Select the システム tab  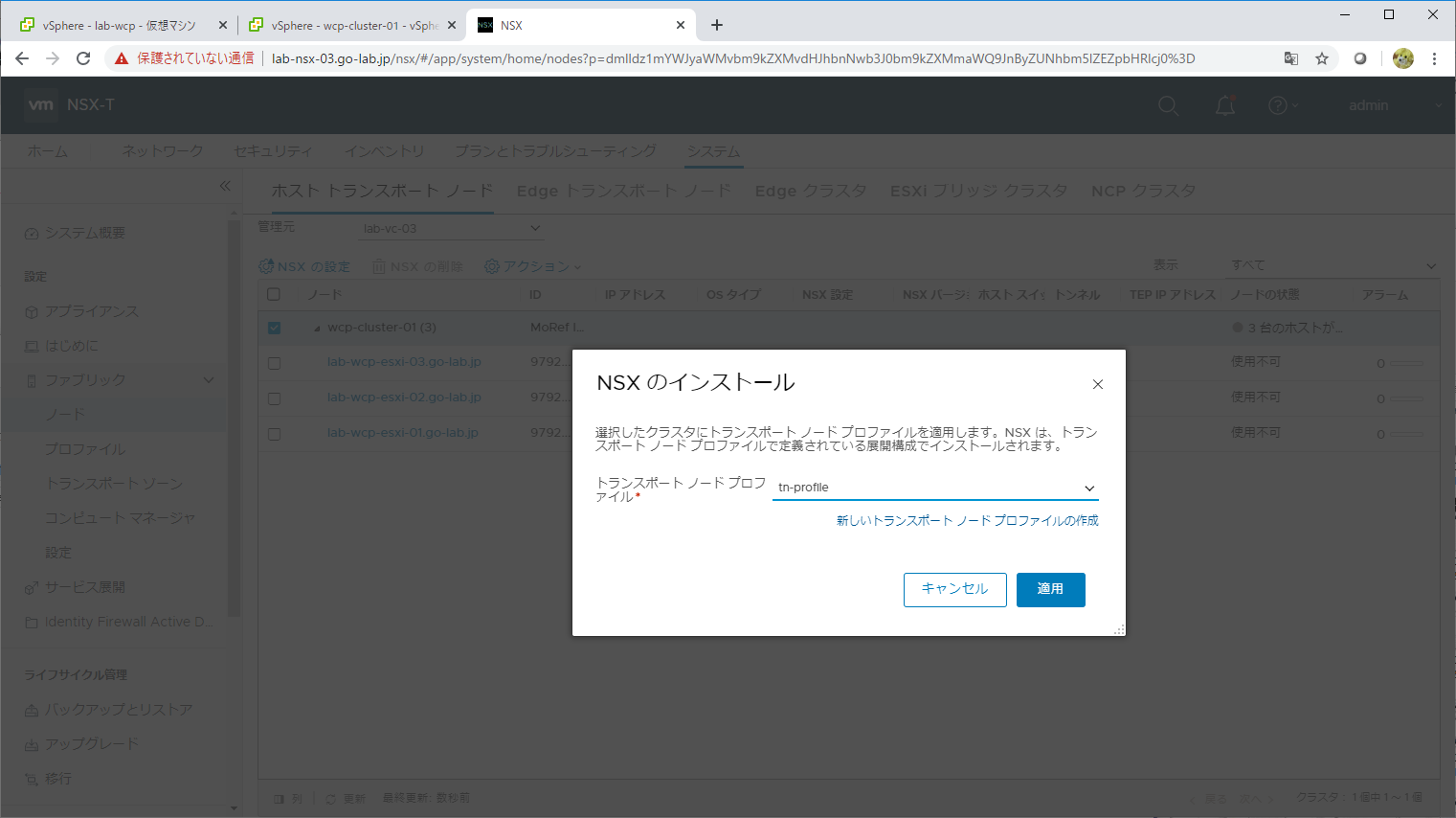point(713,151)
